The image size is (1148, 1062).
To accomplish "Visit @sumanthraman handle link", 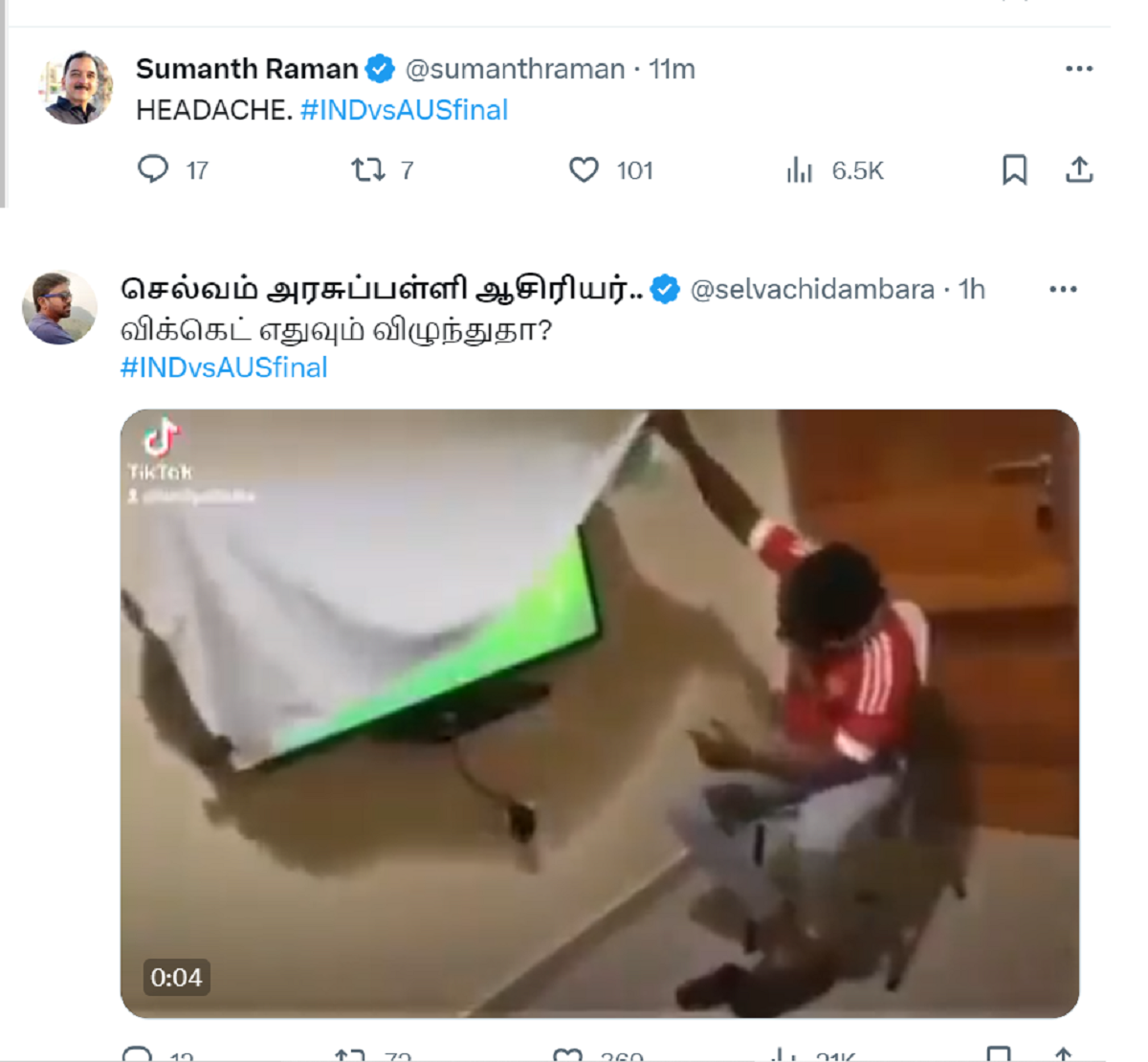I will coord(515,69).
